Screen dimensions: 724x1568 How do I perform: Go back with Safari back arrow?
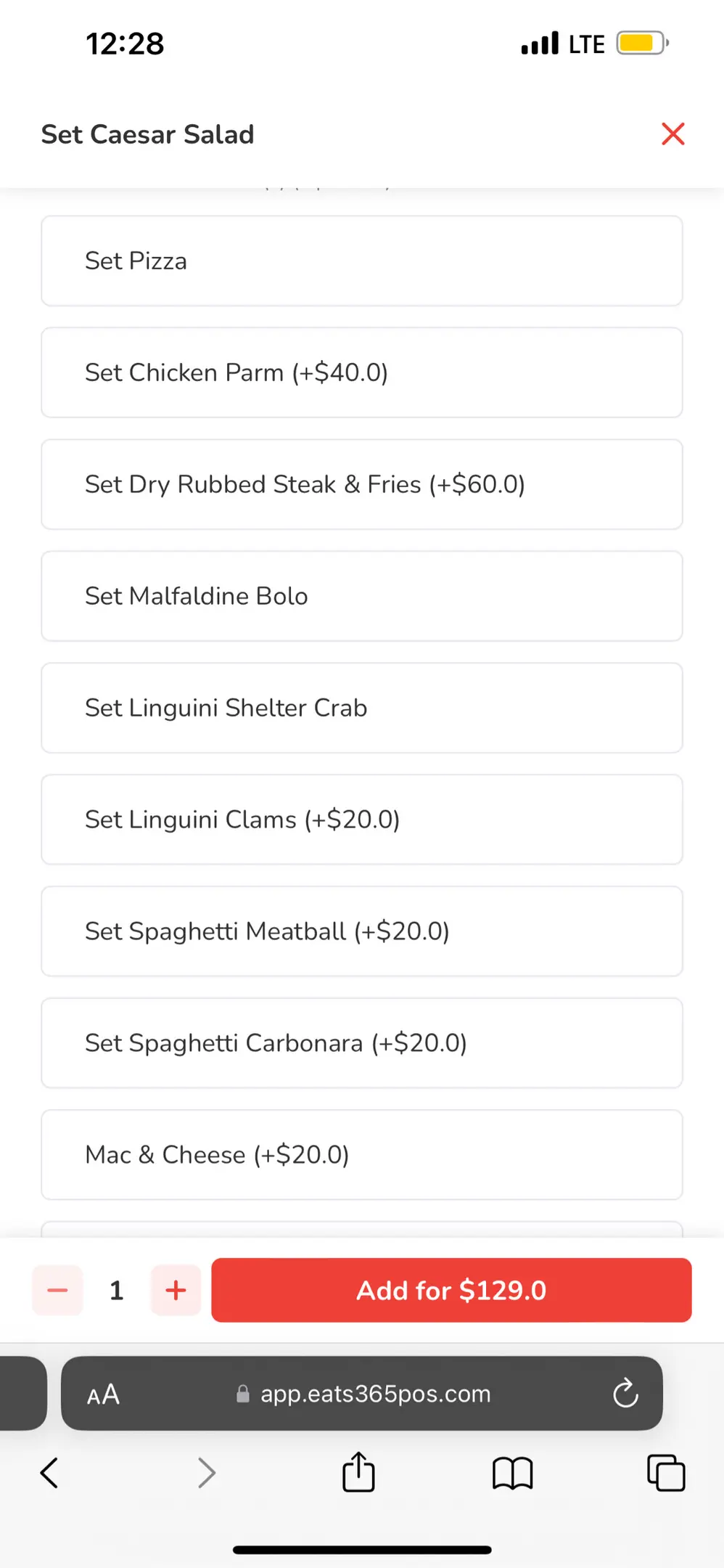click(49, 1473)
